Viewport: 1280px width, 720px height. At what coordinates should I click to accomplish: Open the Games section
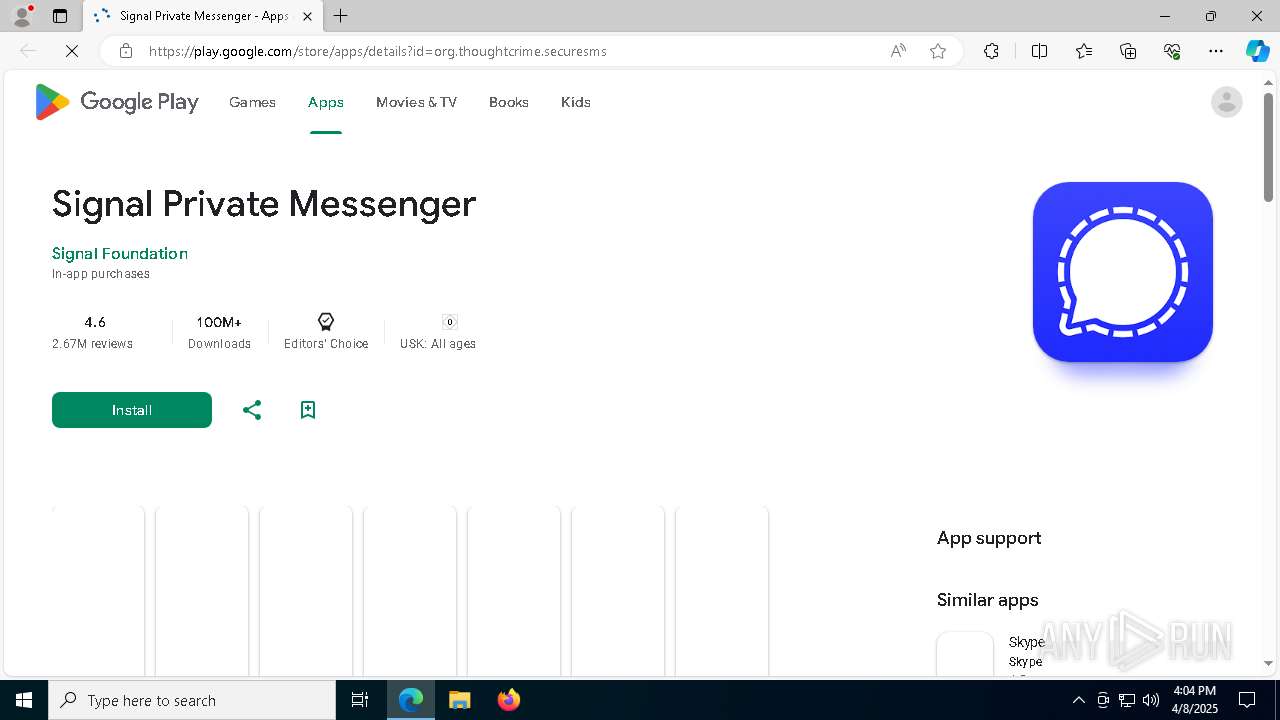[252, 102]
